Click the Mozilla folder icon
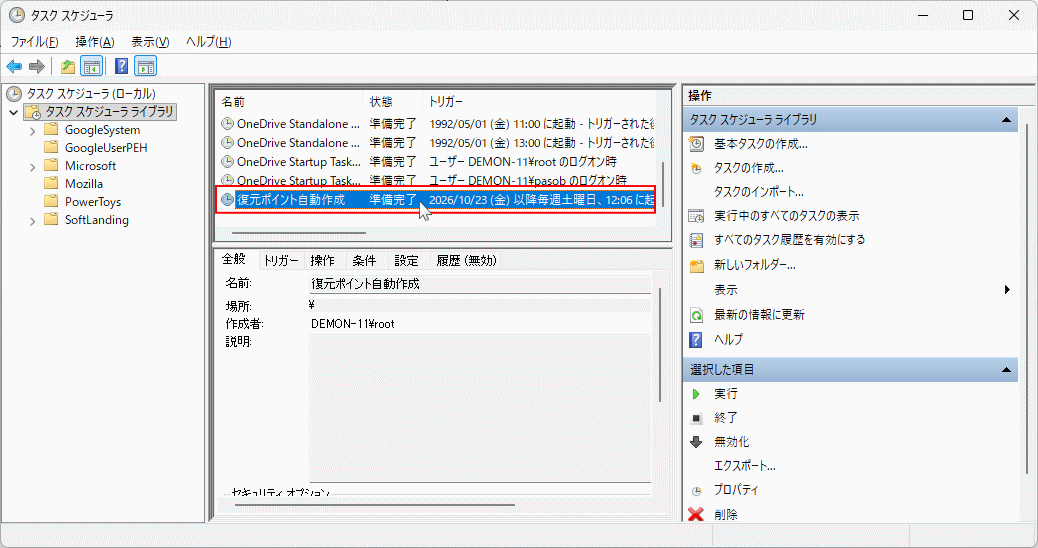 pyautogui.click(x=51, y=183)
